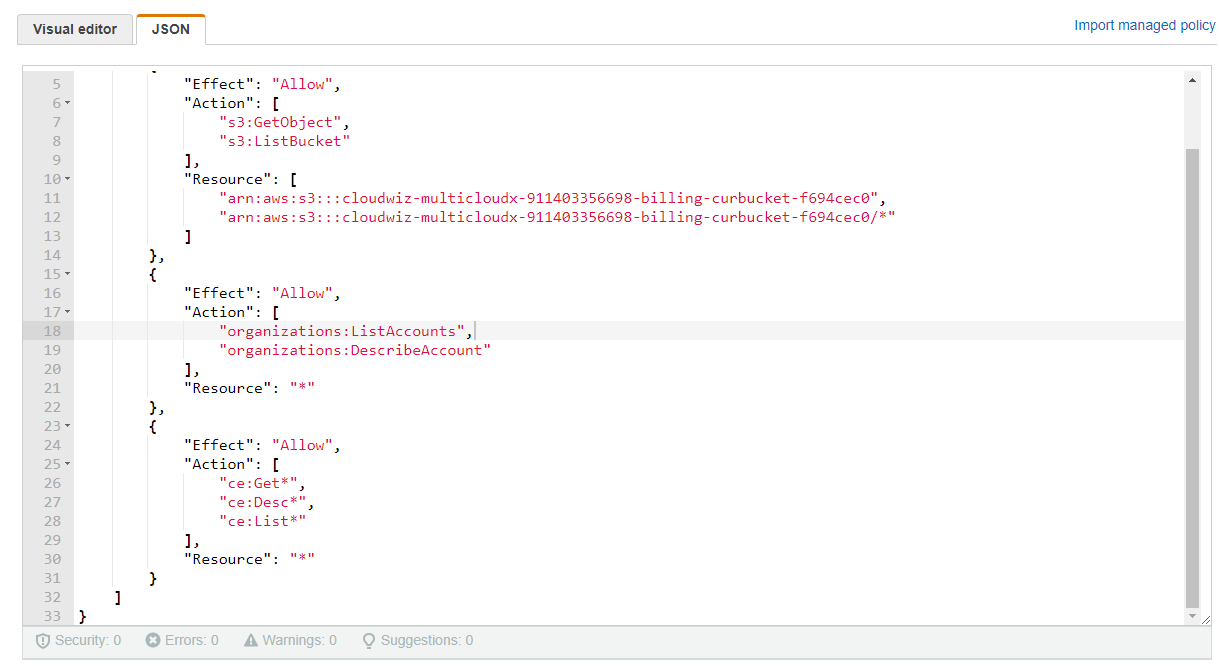
Task: Click the line number 19 in gutter
Action: [52, 350]
